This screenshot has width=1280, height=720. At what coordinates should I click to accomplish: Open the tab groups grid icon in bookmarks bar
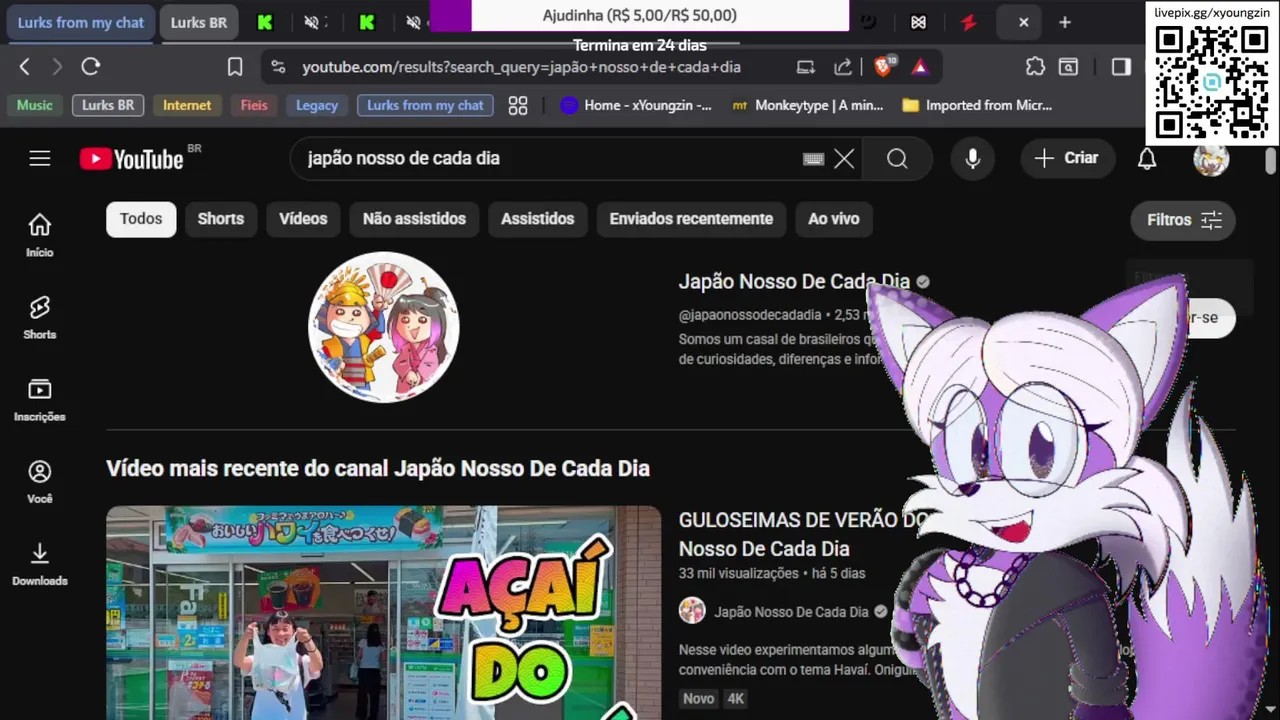pos(518,105)
